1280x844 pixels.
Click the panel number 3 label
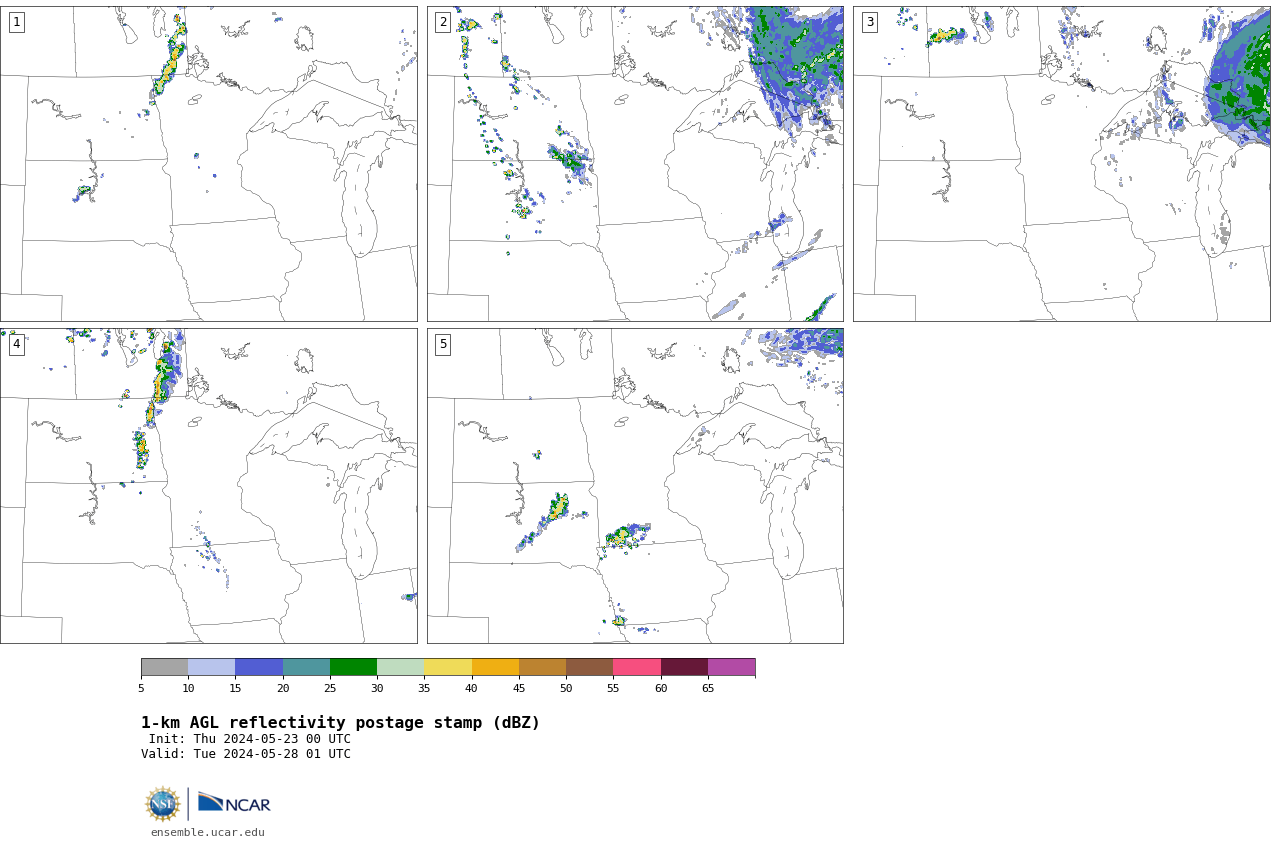pyautogui.click(x=870, y=22)
